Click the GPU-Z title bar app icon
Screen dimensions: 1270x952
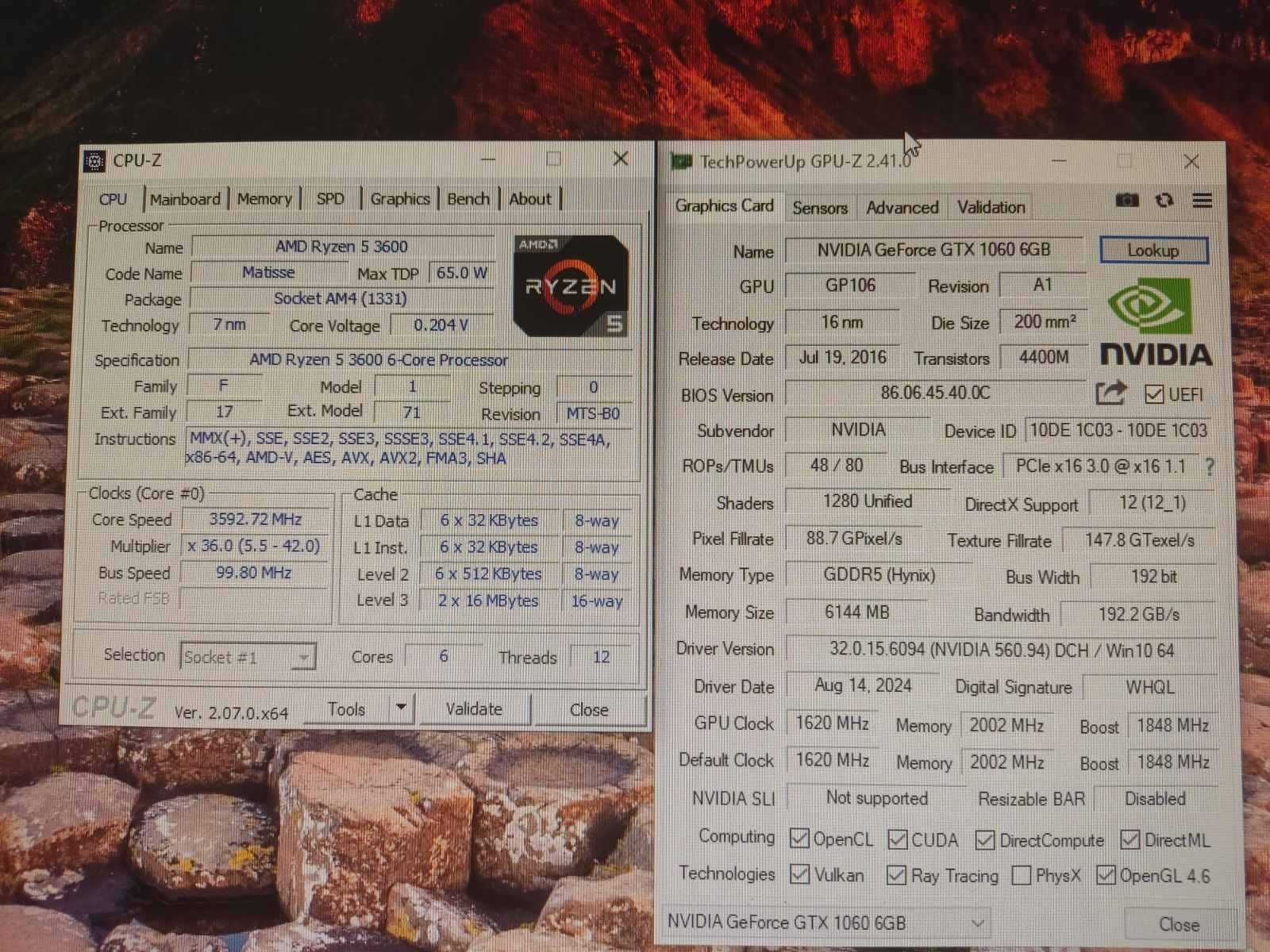[681, 162]
